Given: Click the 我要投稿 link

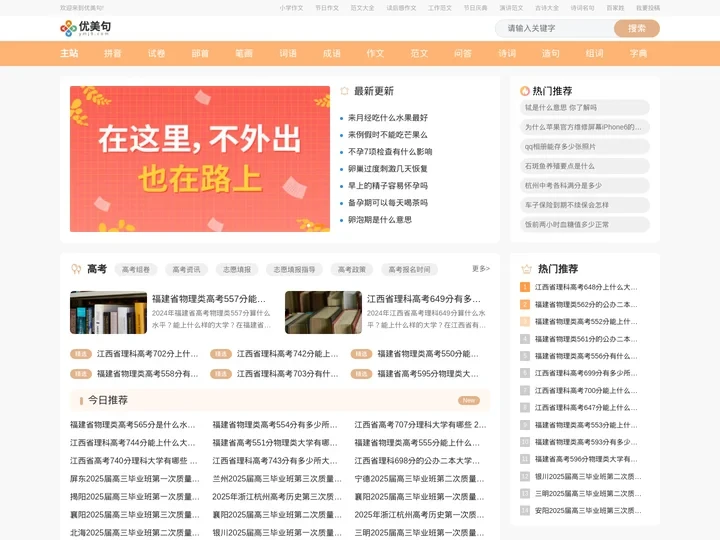Looking at the screenshot, I should (x=648, y=8).
